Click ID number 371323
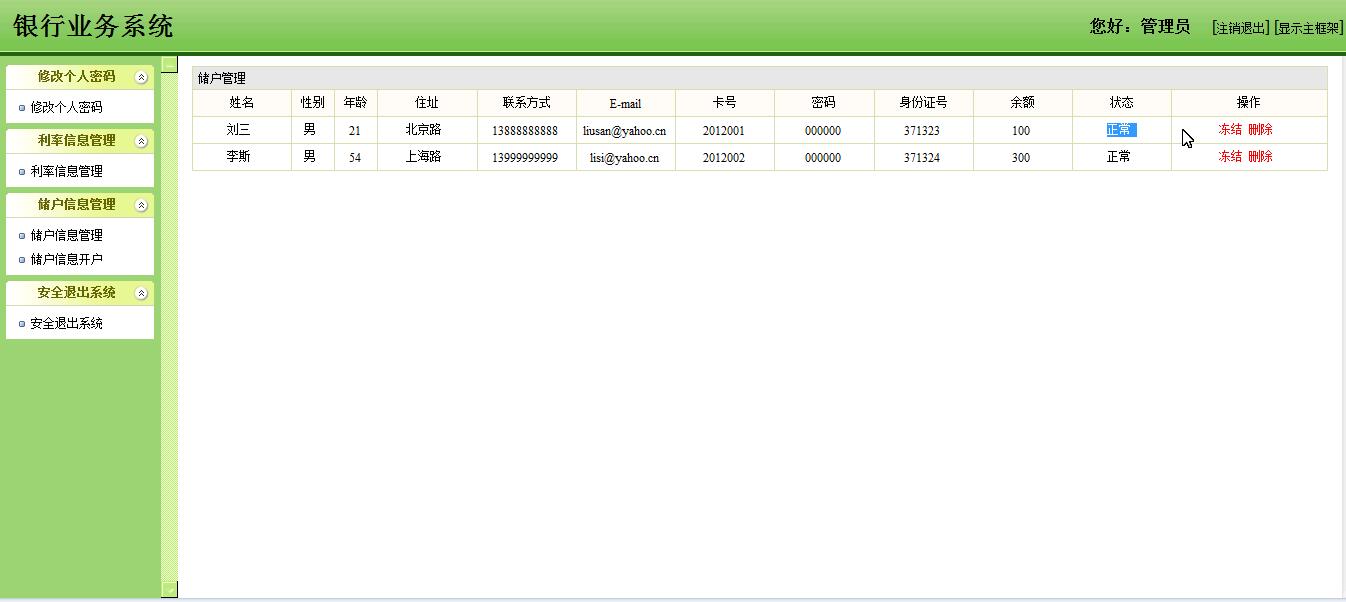 [922, 131]
